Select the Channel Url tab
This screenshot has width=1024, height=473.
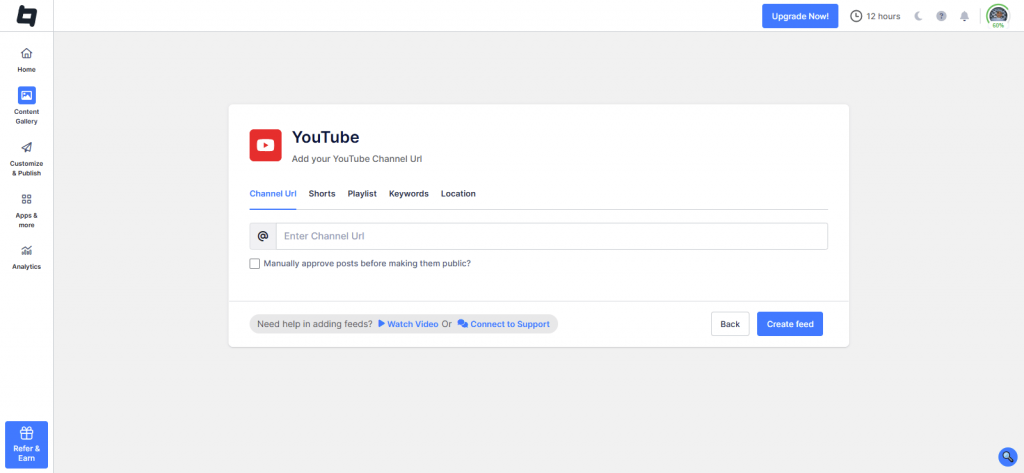[x=273, y=194]
